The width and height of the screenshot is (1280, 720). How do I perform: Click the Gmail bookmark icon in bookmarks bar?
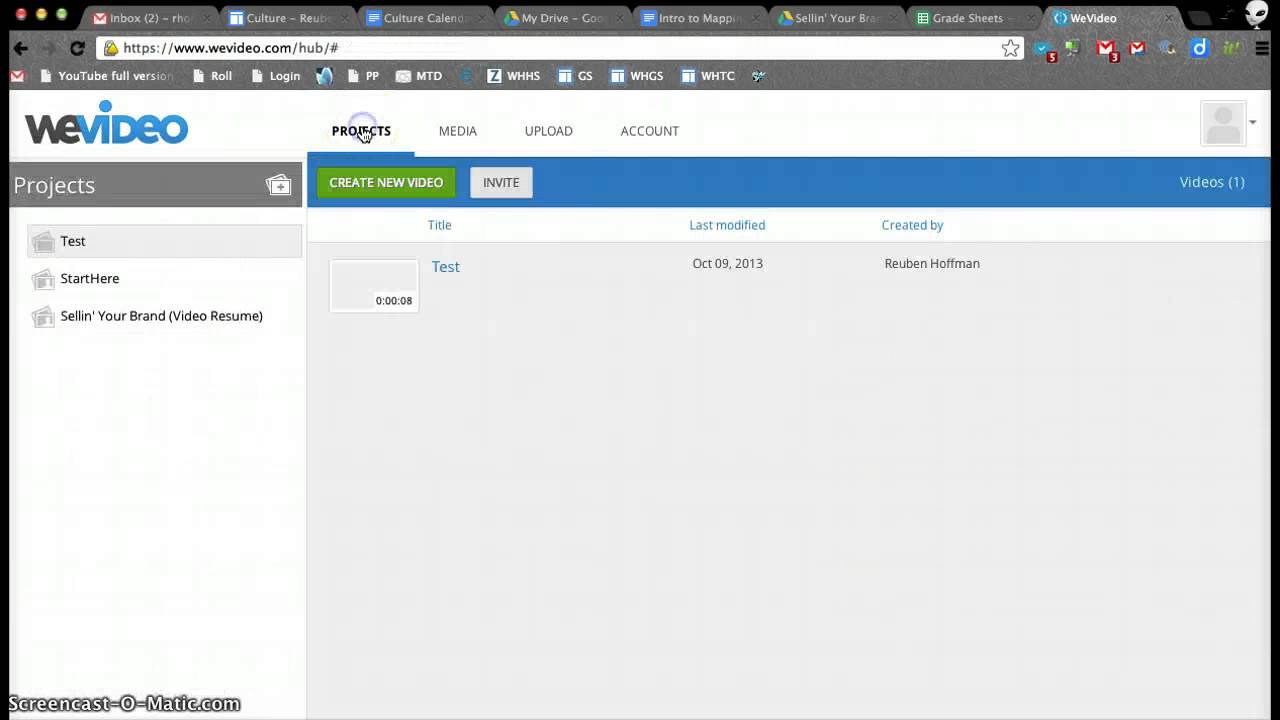(17, 76)
